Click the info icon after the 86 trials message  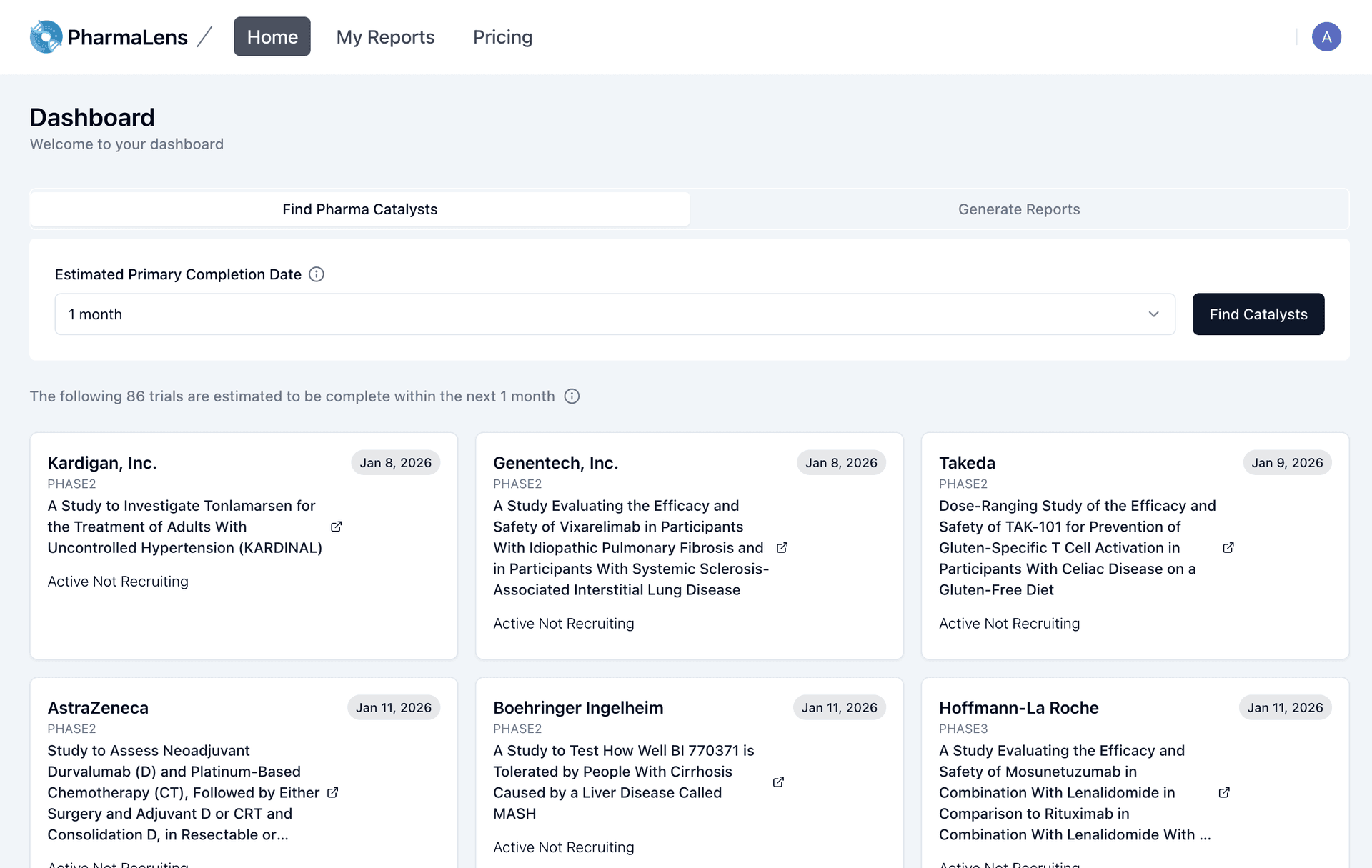pos(572,396)
